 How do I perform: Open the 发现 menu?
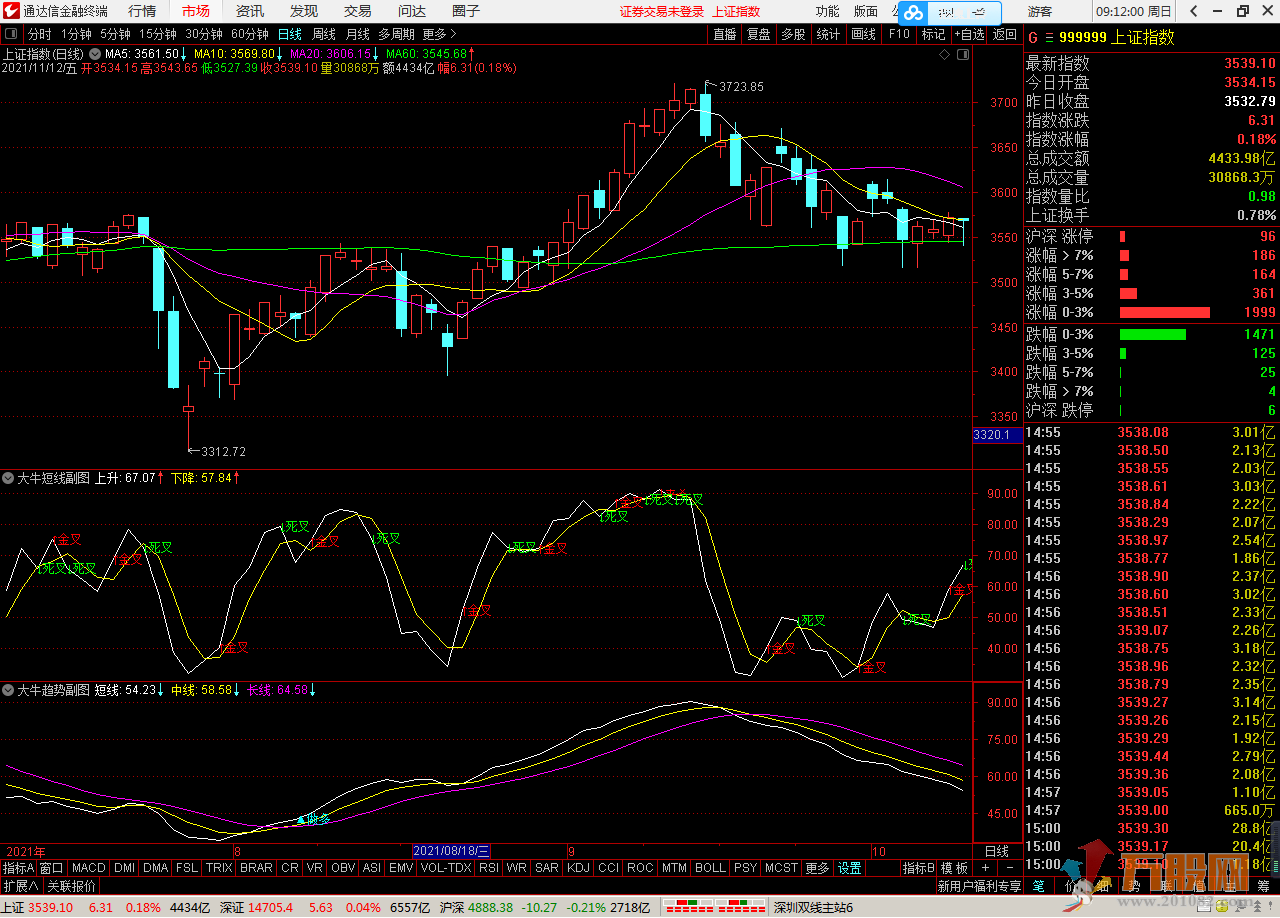[x=304, y=11]
